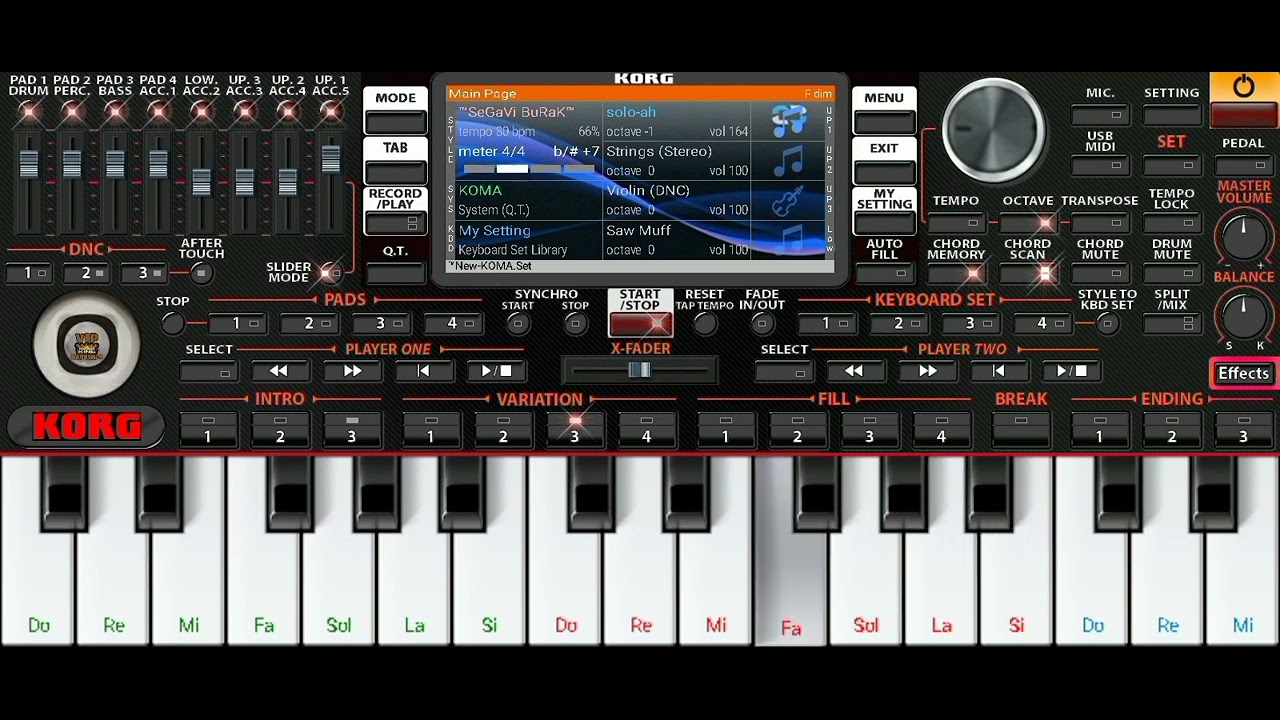Tap the orange power icon
This screenshot has height=720, width=1280.
[1243, 87]
